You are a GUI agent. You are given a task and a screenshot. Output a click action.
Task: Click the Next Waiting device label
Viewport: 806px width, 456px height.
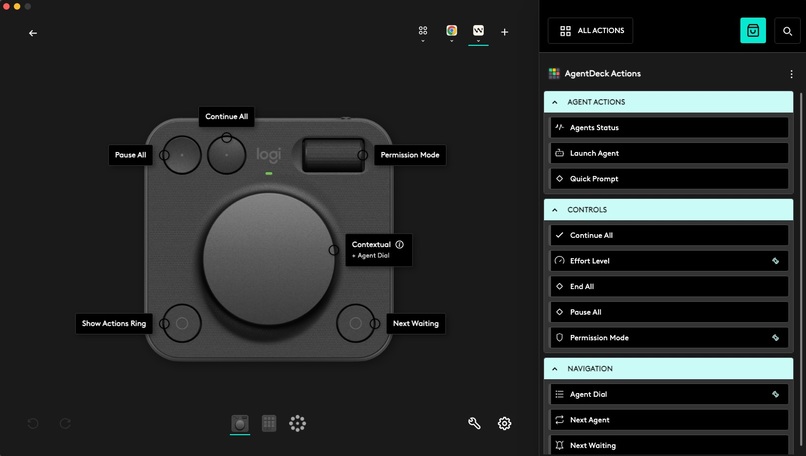click(416, 323)
